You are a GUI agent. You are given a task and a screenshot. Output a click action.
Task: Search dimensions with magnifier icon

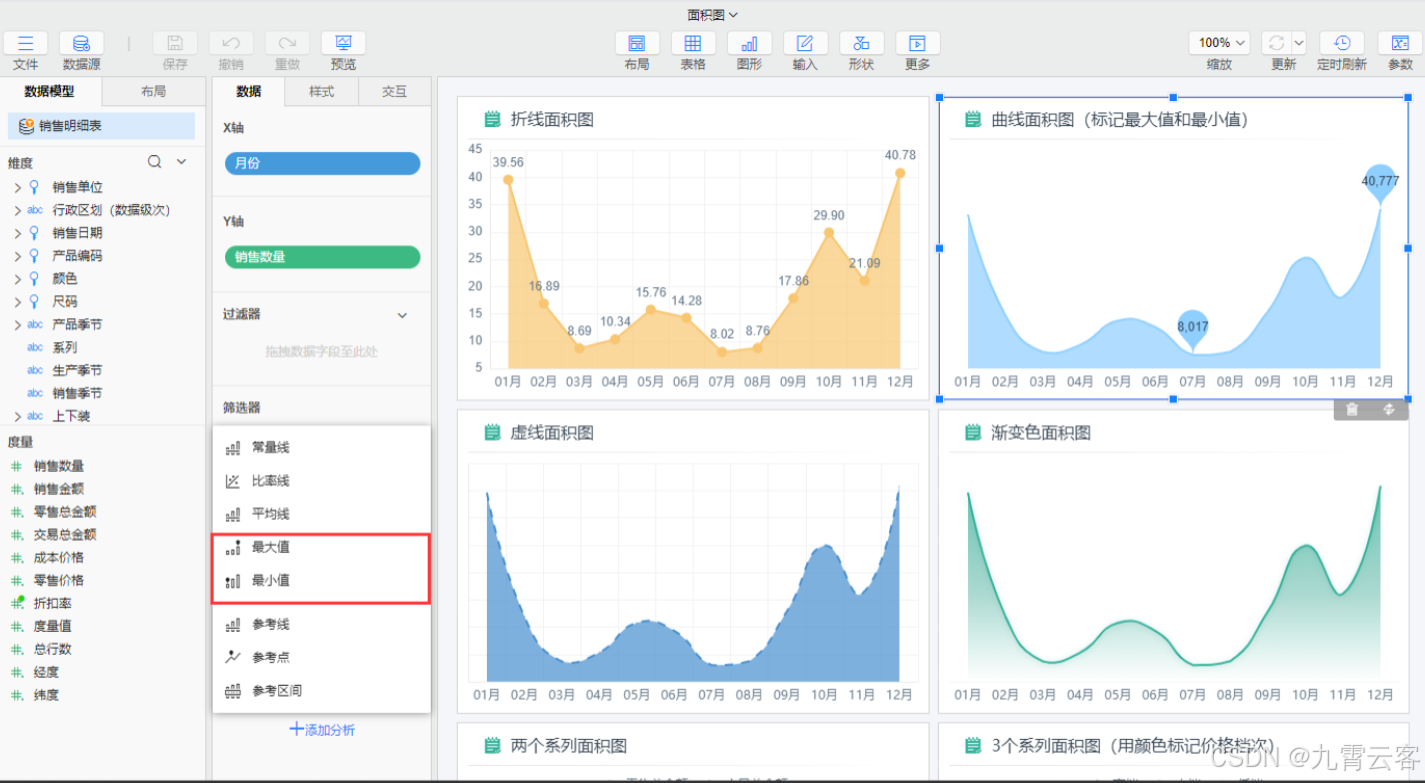tap(155, 162)
